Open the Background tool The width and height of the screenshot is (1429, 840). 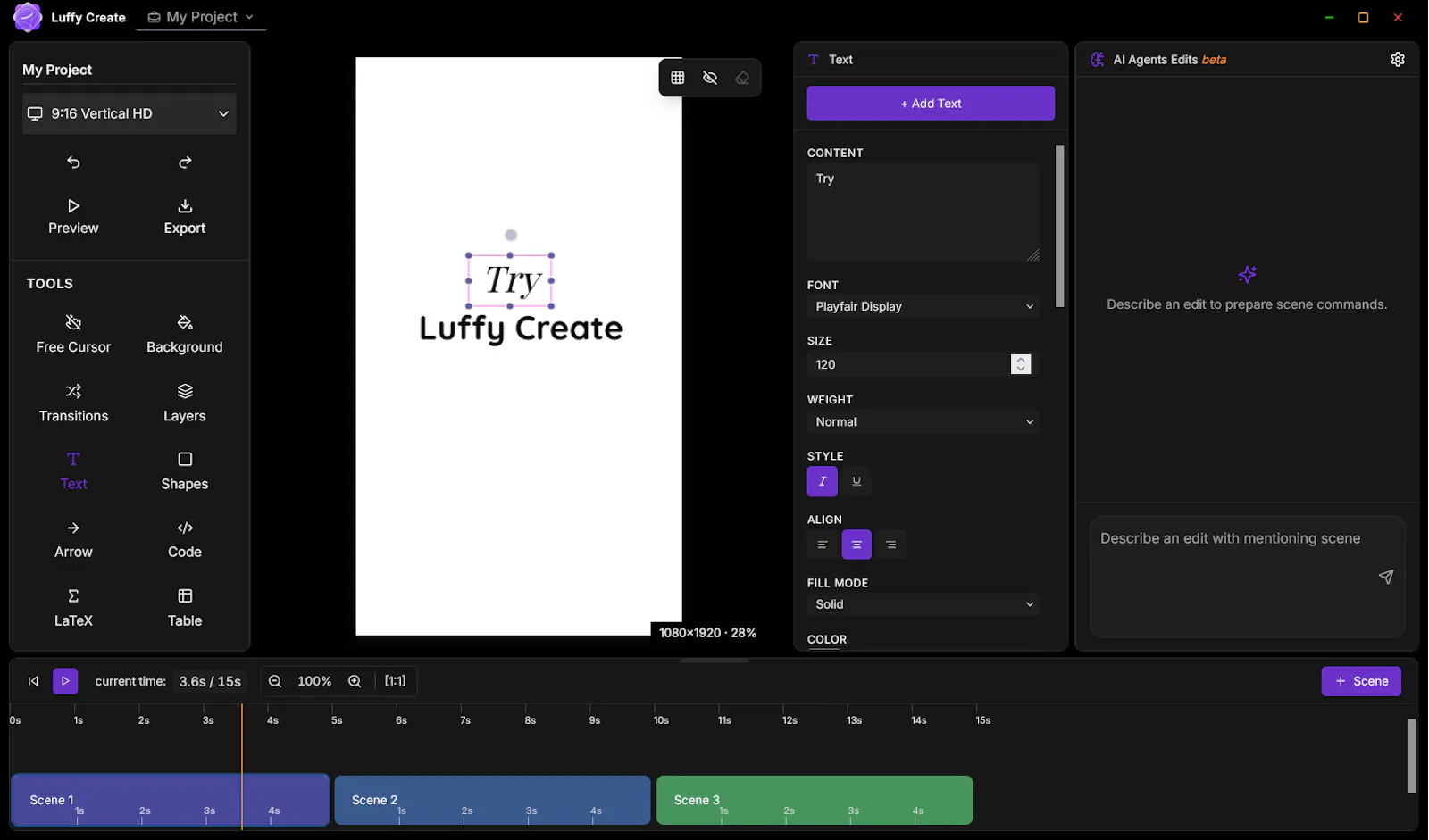pyautogui.click(x=185, y=335)
